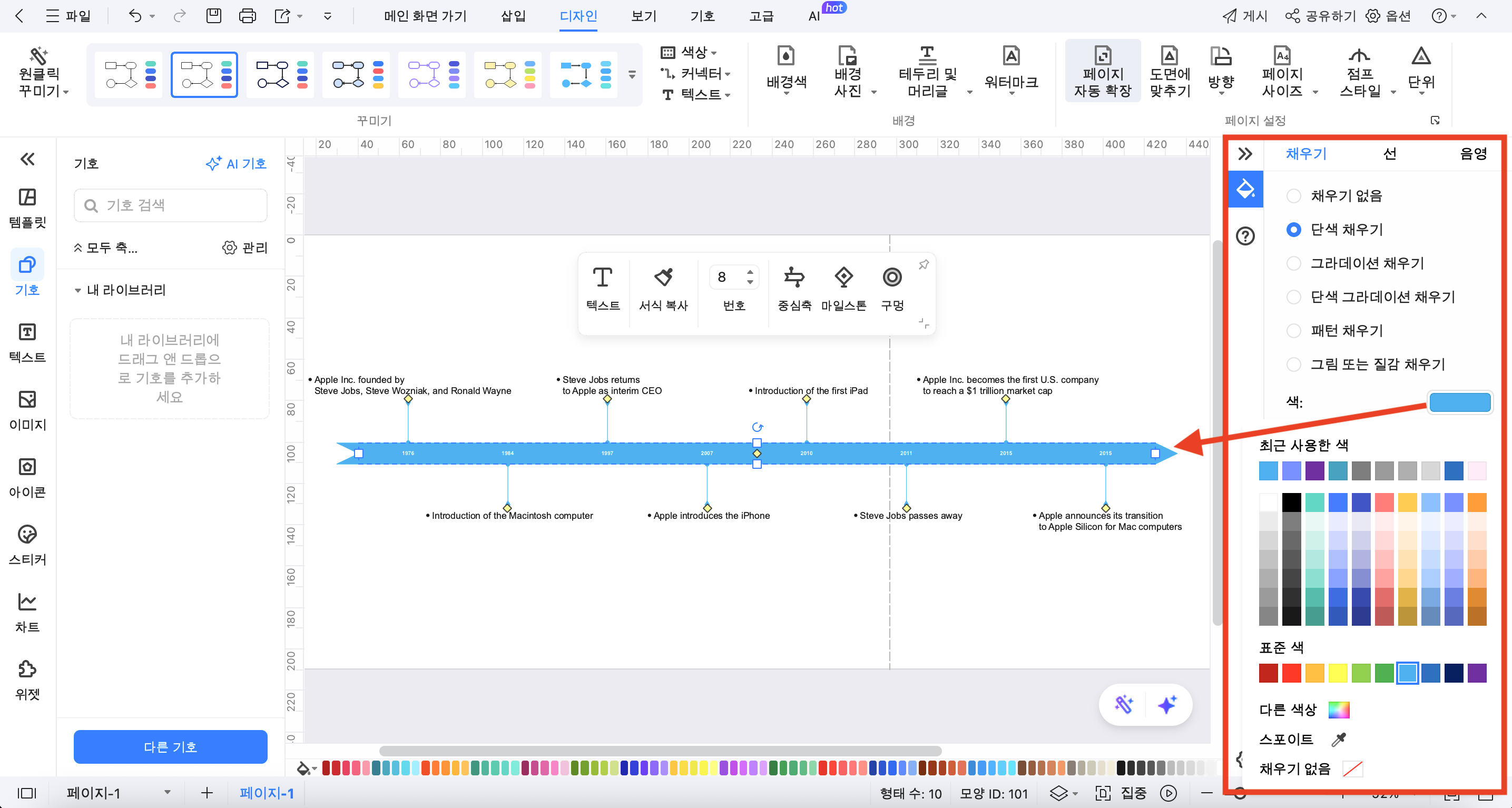
Task: Select 단색 채우기 radio option
Action: [x=1294, y=230]
